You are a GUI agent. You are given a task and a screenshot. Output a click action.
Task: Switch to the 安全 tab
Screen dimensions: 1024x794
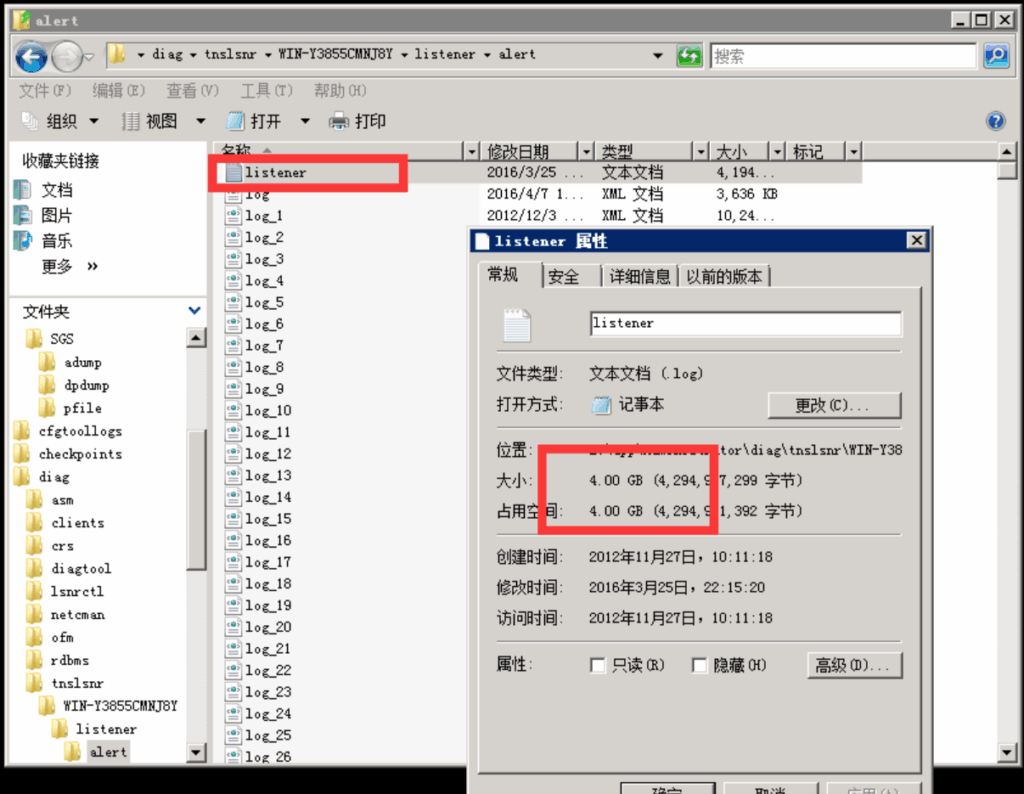pyautogui.click(x=564, y=277)
